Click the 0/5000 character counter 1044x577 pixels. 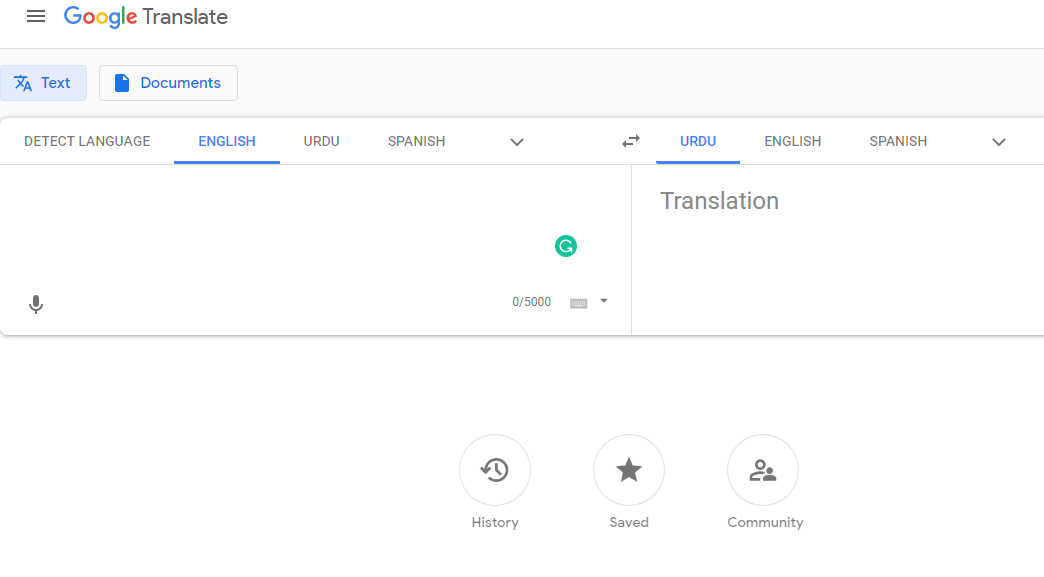[x=531, y=301]
